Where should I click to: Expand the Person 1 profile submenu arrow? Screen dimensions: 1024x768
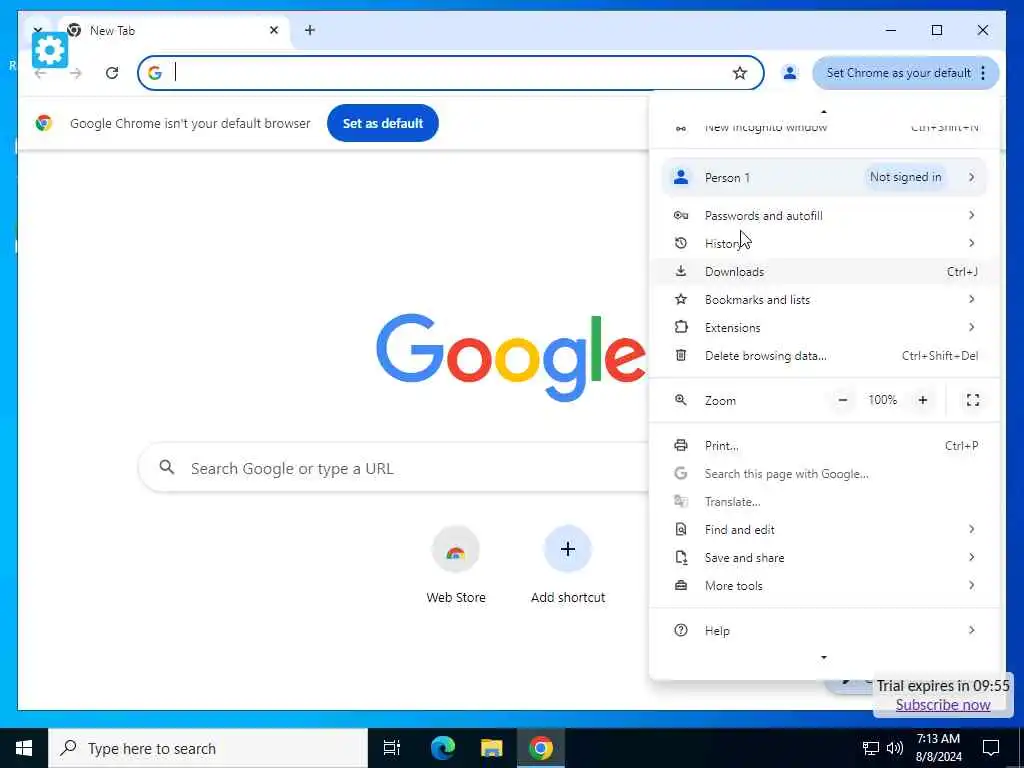[972, 177]
